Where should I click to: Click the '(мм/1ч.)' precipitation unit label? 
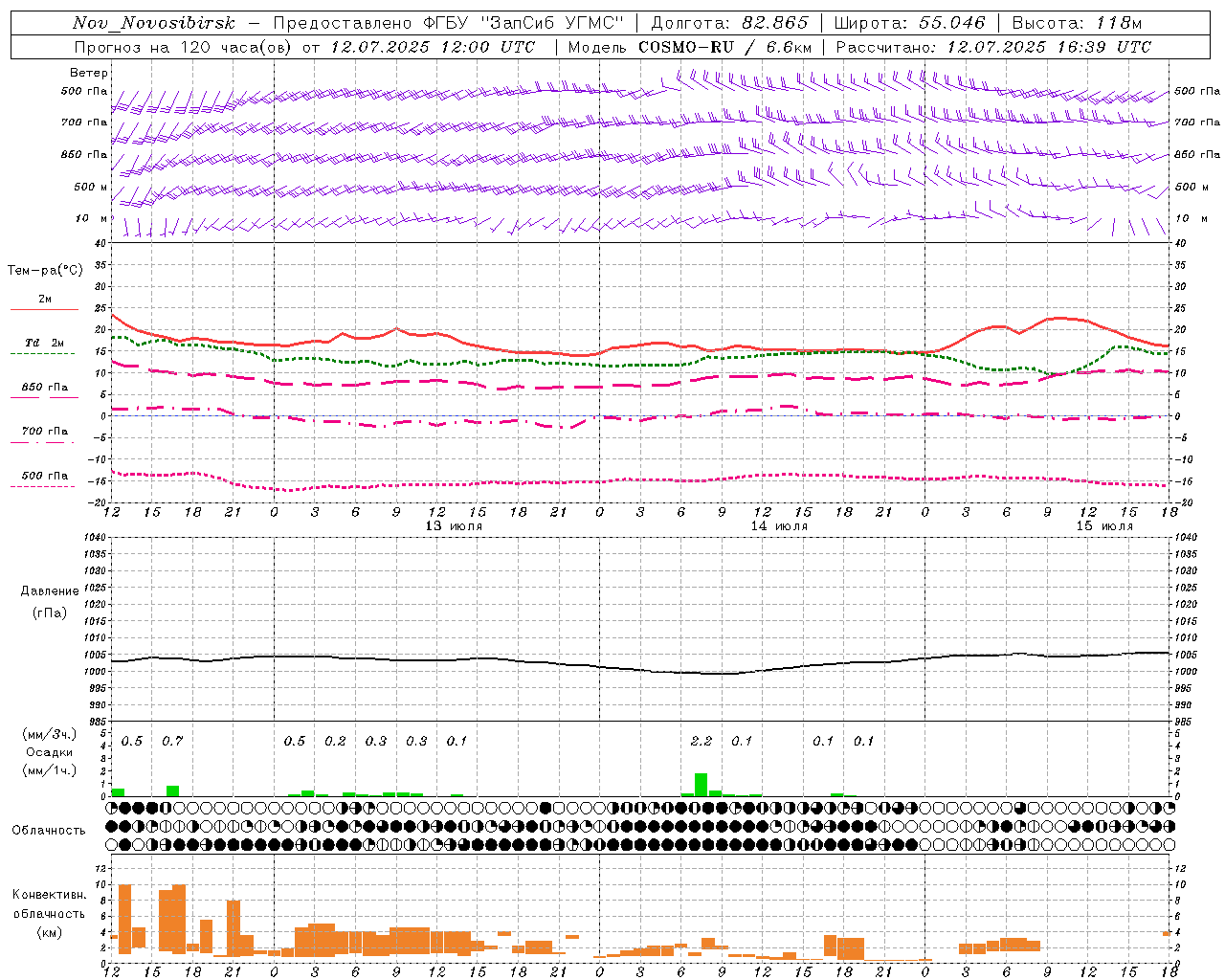click(x=50, y=770)
